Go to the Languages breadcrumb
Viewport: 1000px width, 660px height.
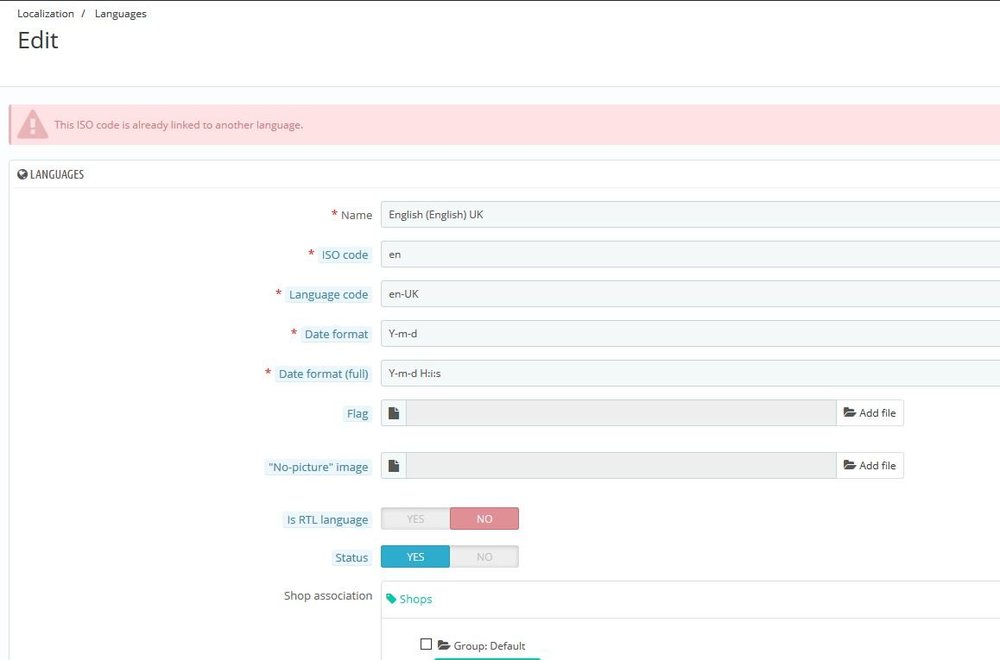[120, 14]
